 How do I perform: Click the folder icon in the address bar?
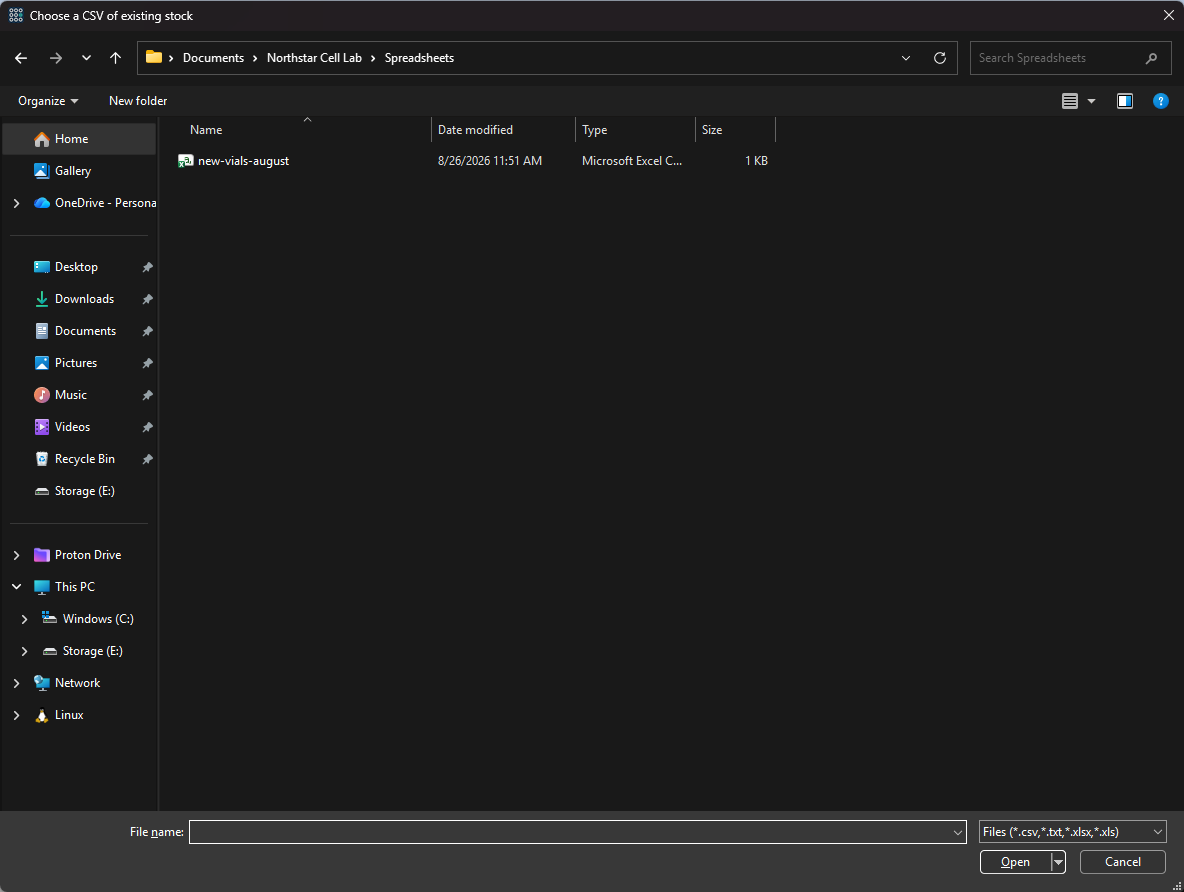point(154,57)
